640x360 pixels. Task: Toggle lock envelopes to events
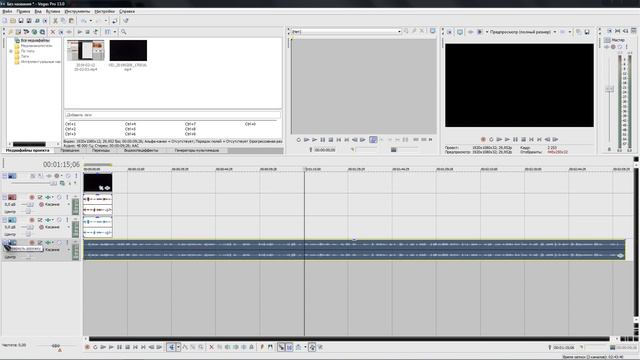pyautogui.click(x=312, y=347)
